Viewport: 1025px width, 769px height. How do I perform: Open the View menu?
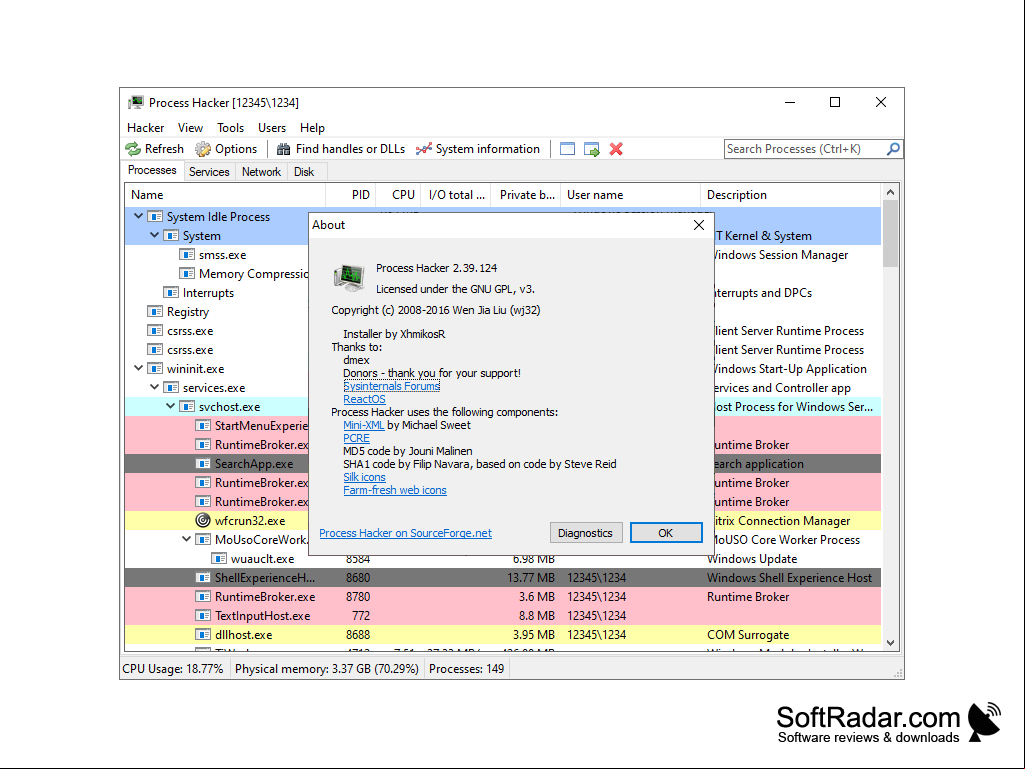pos(190,128)
